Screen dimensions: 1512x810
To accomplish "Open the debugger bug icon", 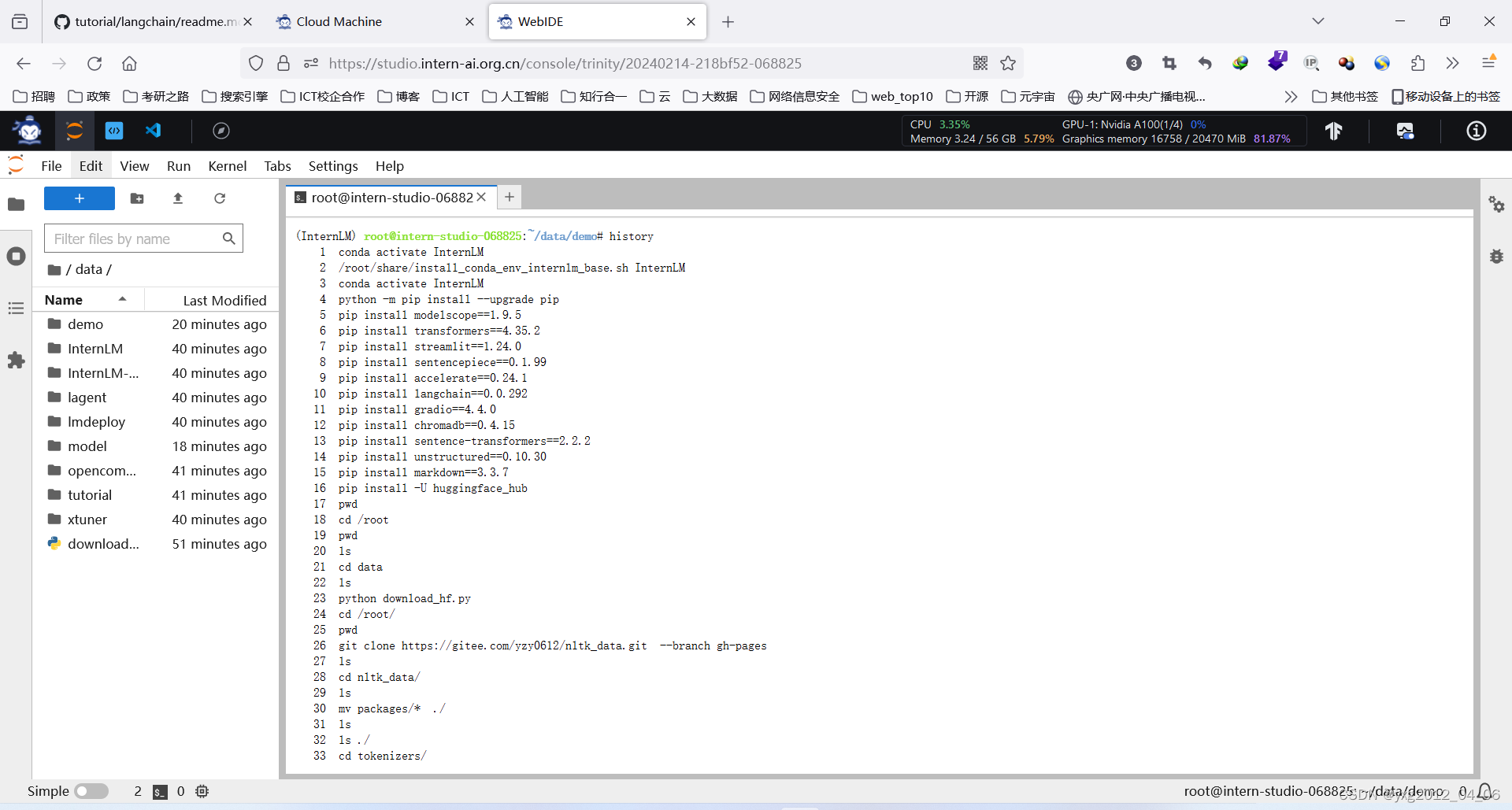I will [1496, 257].
